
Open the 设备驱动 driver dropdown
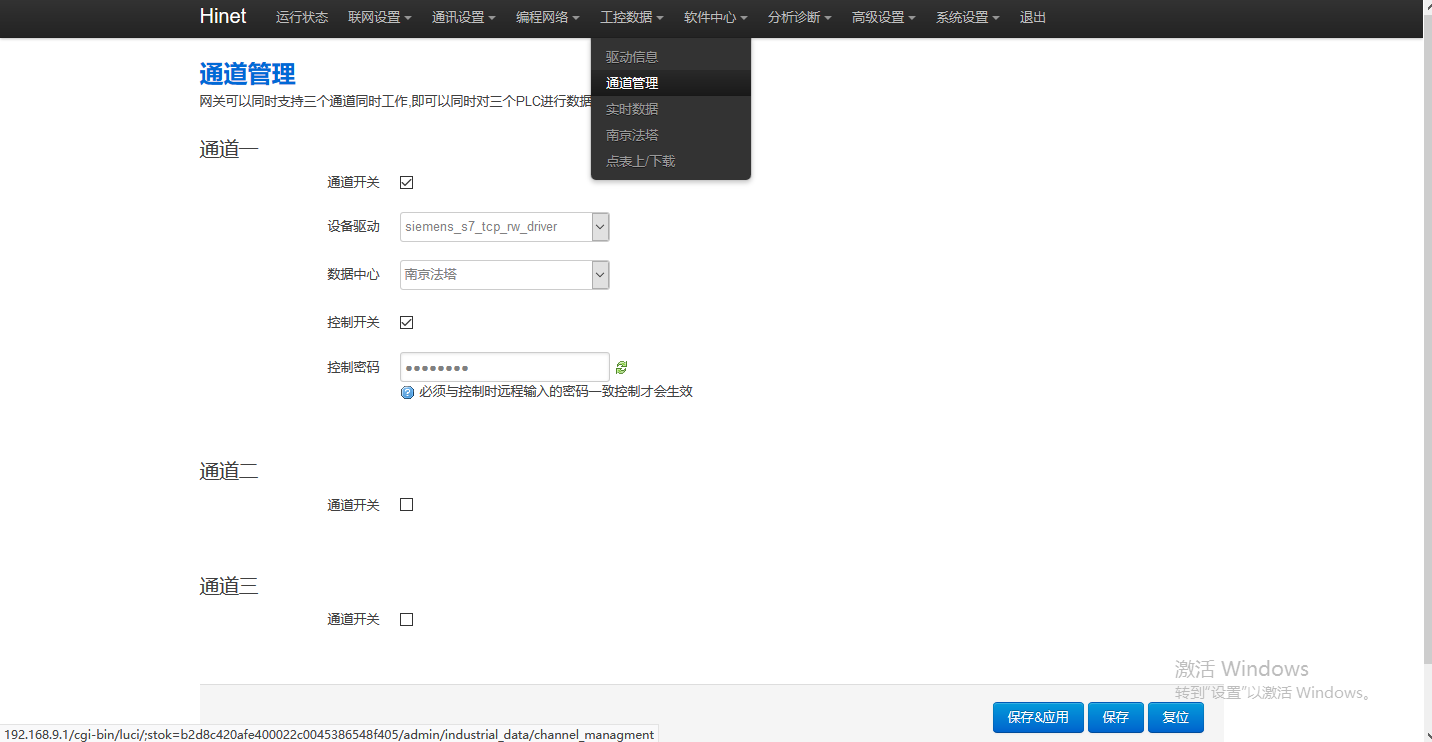point(504,227)
